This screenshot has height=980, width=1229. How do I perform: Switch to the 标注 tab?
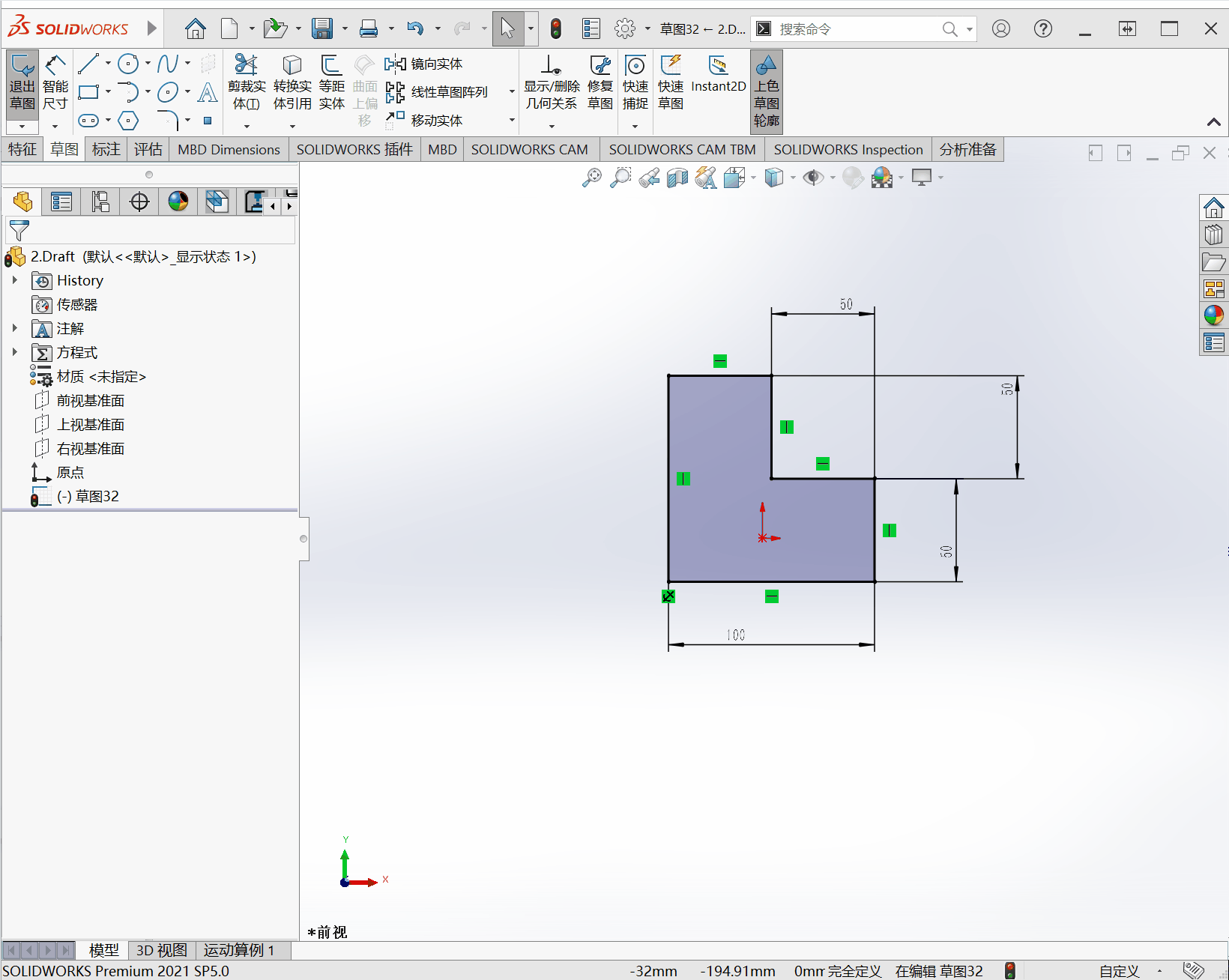click(106, 149)
